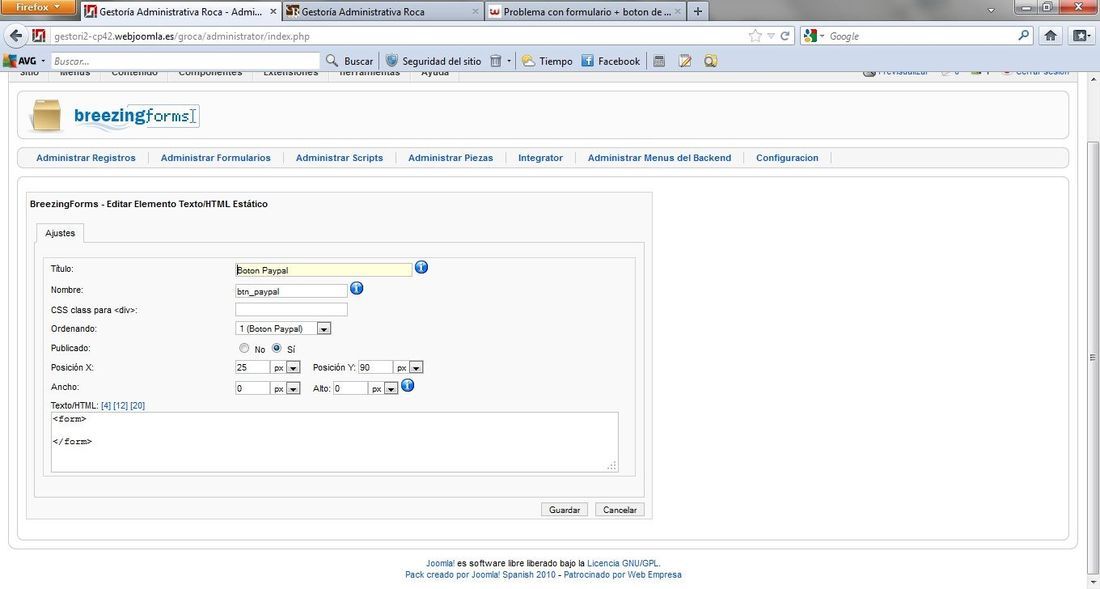1100x589 pixels.
Task: Click the bookmarks button right of home icon
Action: pyautogui.click(x=1081, y=36)
